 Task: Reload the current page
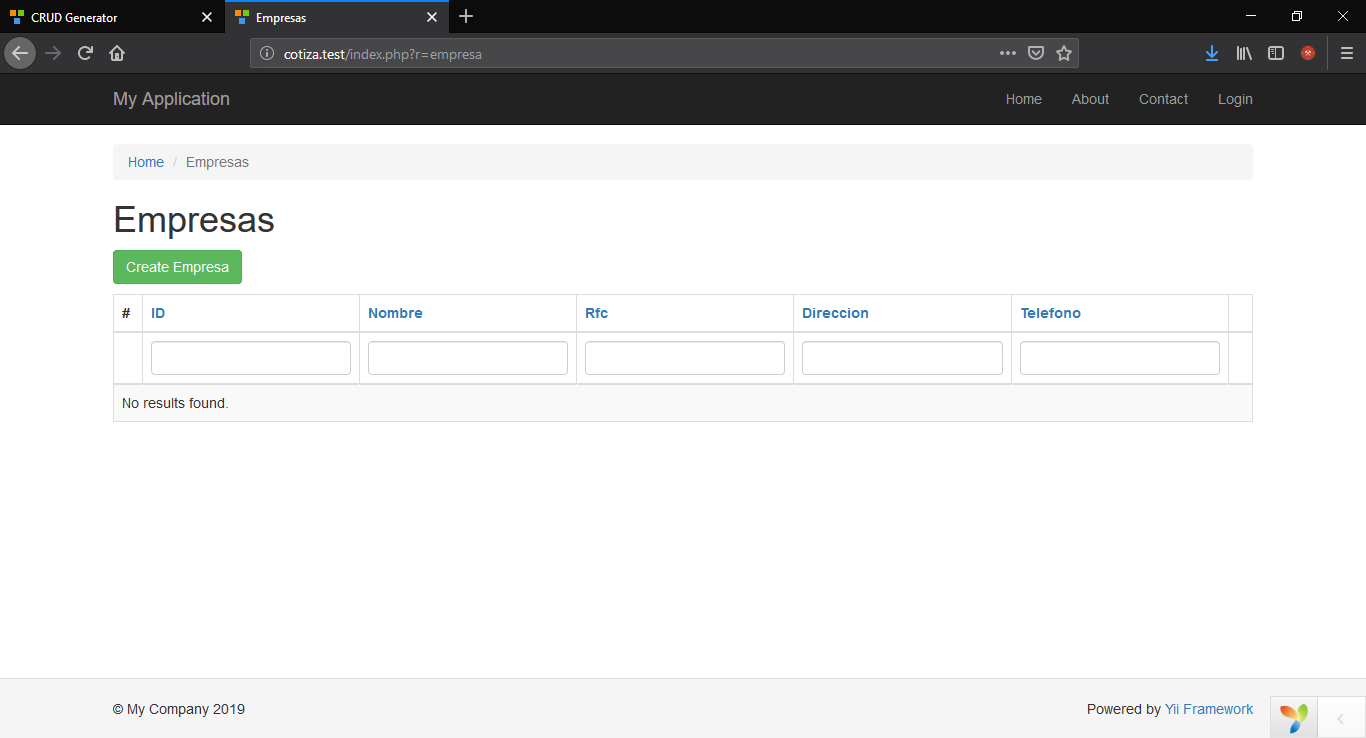click(86, 53)
